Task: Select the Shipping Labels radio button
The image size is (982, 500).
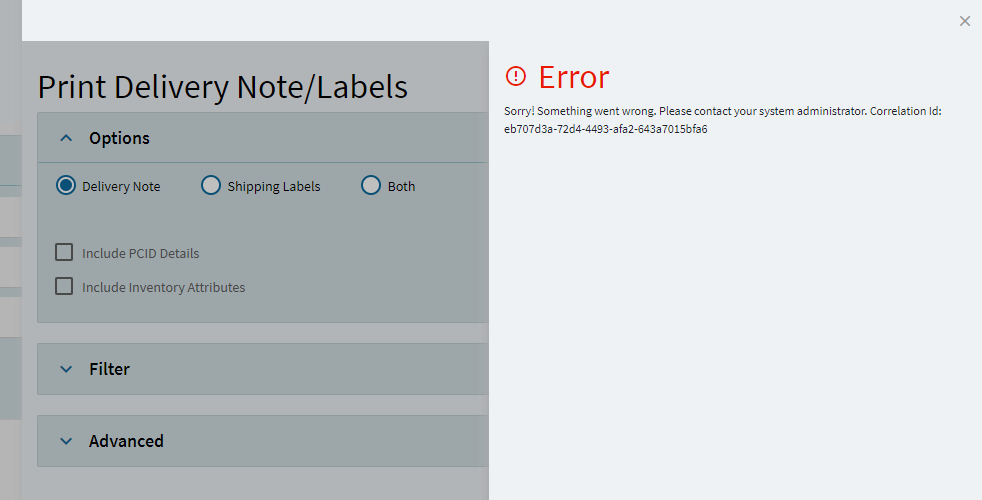Action: tap(210, 185)
